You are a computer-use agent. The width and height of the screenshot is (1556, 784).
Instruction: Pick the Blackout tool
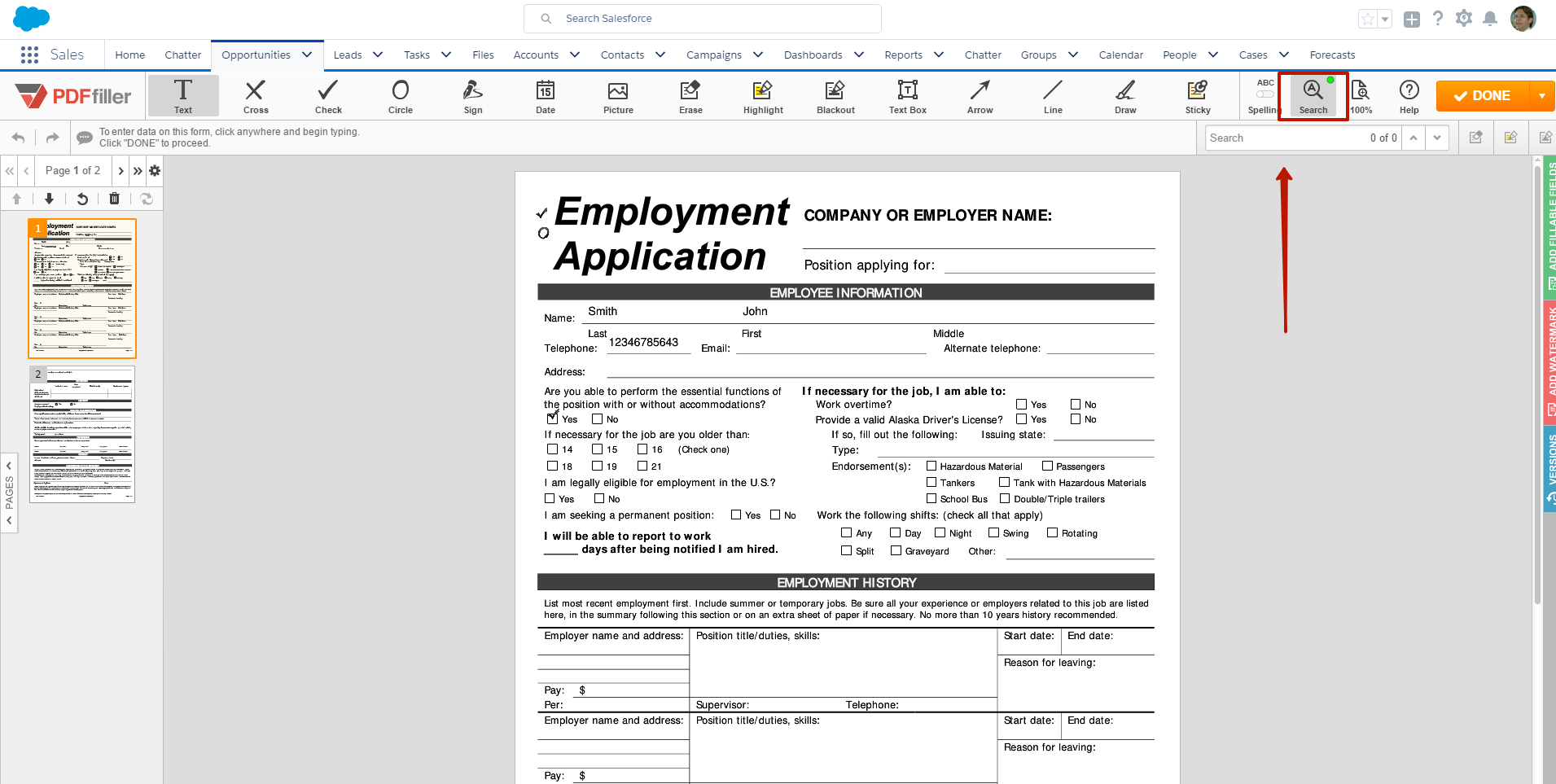tap(835, 95)
